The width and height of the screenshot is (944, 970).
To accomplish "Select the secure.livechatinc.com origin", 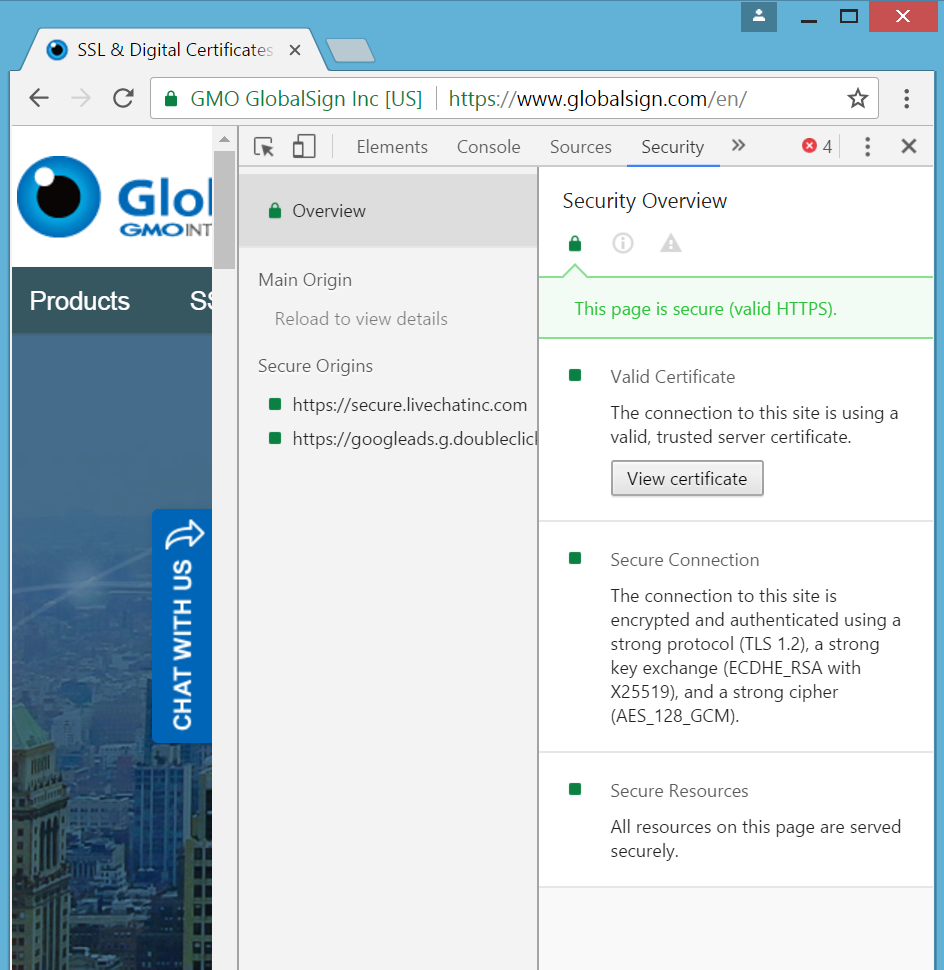I will (409, 405).
